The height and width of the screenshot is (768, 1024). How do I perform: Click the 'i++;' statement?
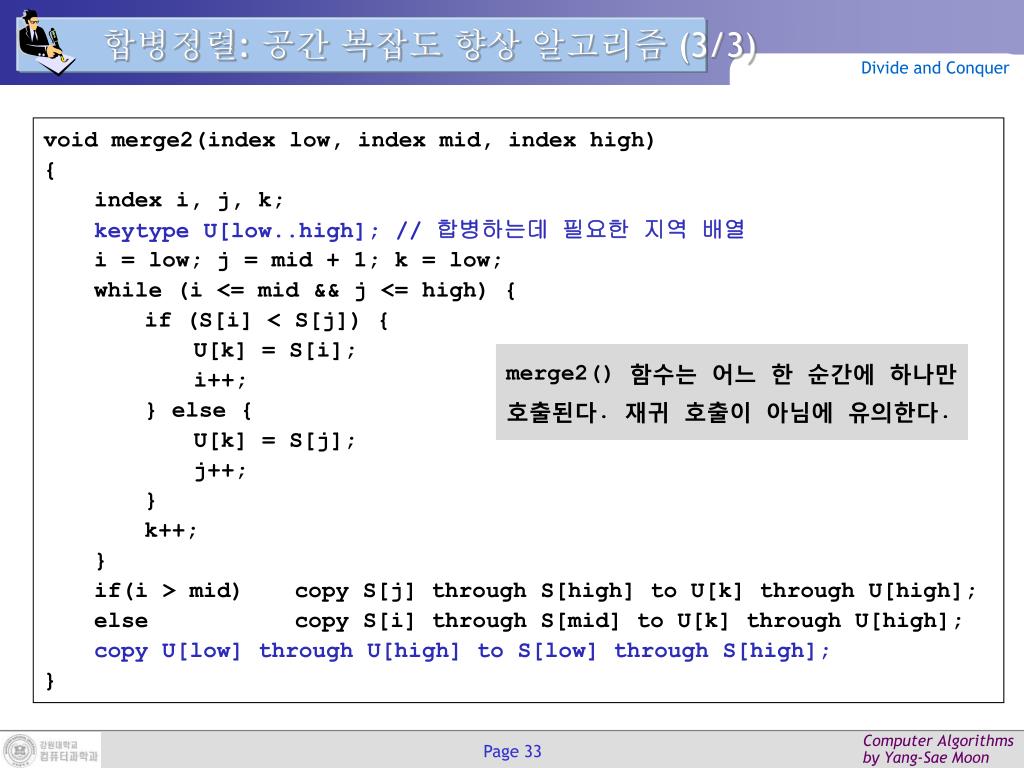[x=220, y=380]
